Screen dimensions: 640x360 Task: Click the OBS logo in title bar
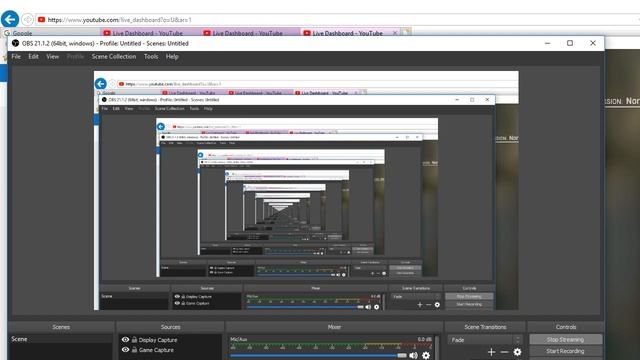tap(16, 43)
